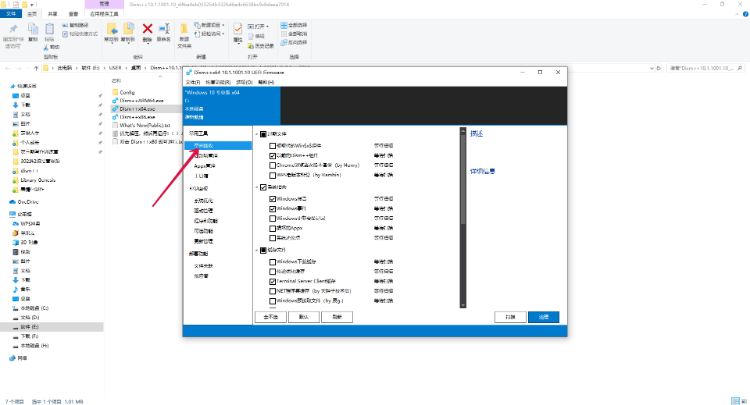Click the 默认 button in Dism++
Image resolution: width=750 pixels, height=405 pixels.
click(304, 317)
